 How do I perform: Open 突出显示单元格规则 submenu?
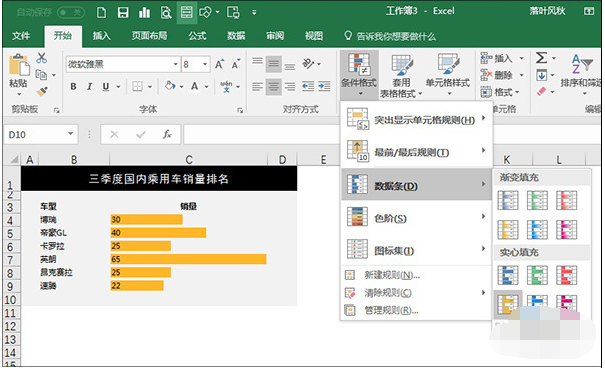pos(417,119)
